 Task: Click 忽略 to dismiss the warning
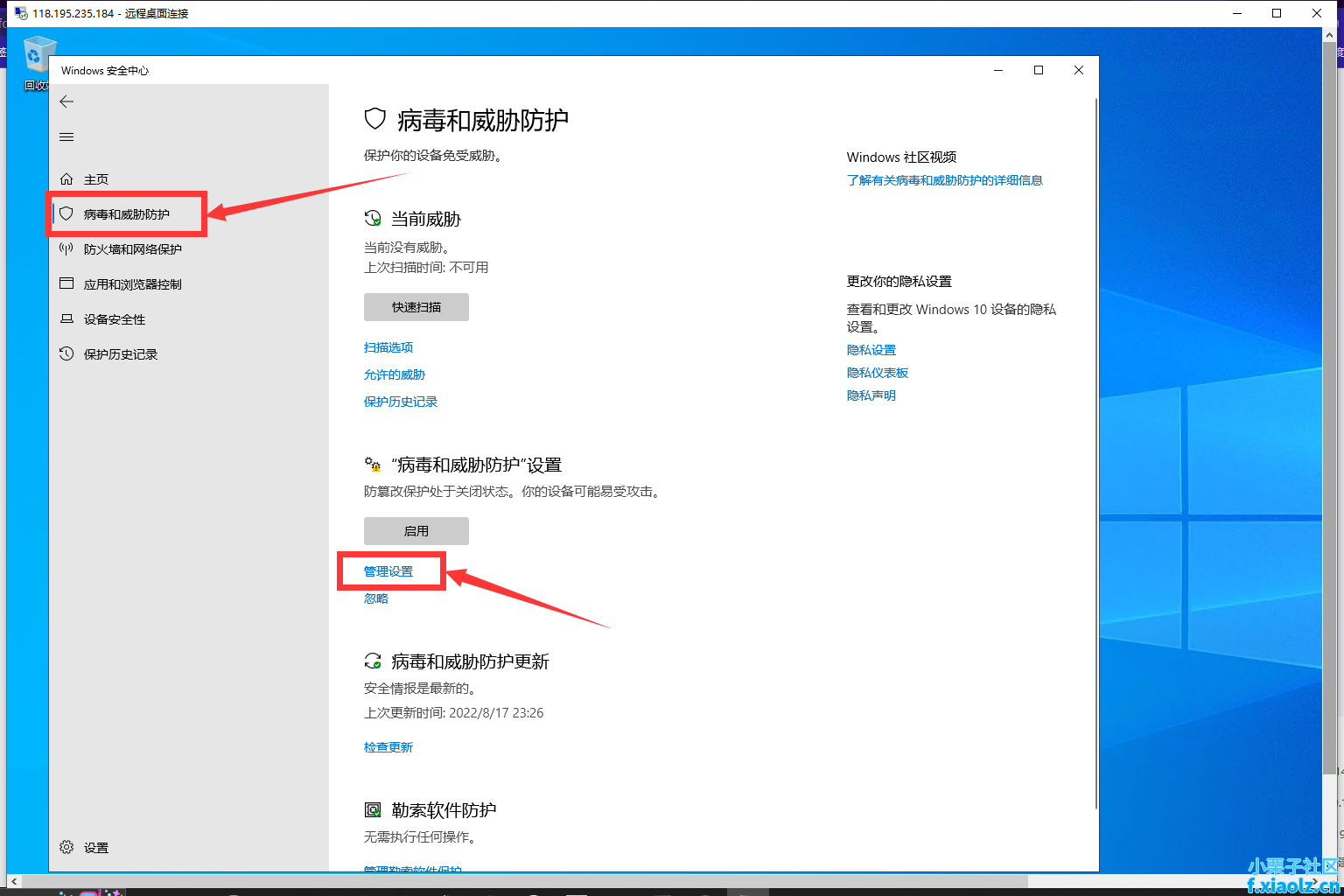pyautogui.click(x=376, y=598)
